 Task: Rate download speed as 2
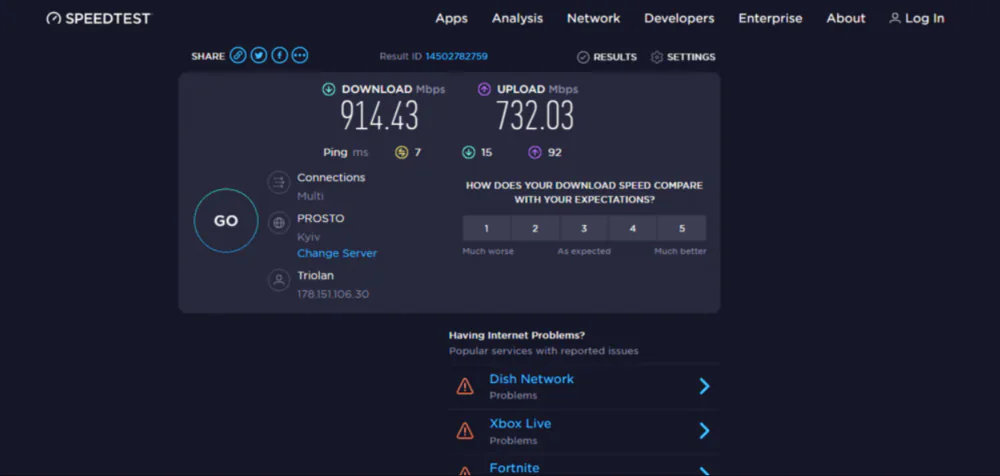coord(535,228)
